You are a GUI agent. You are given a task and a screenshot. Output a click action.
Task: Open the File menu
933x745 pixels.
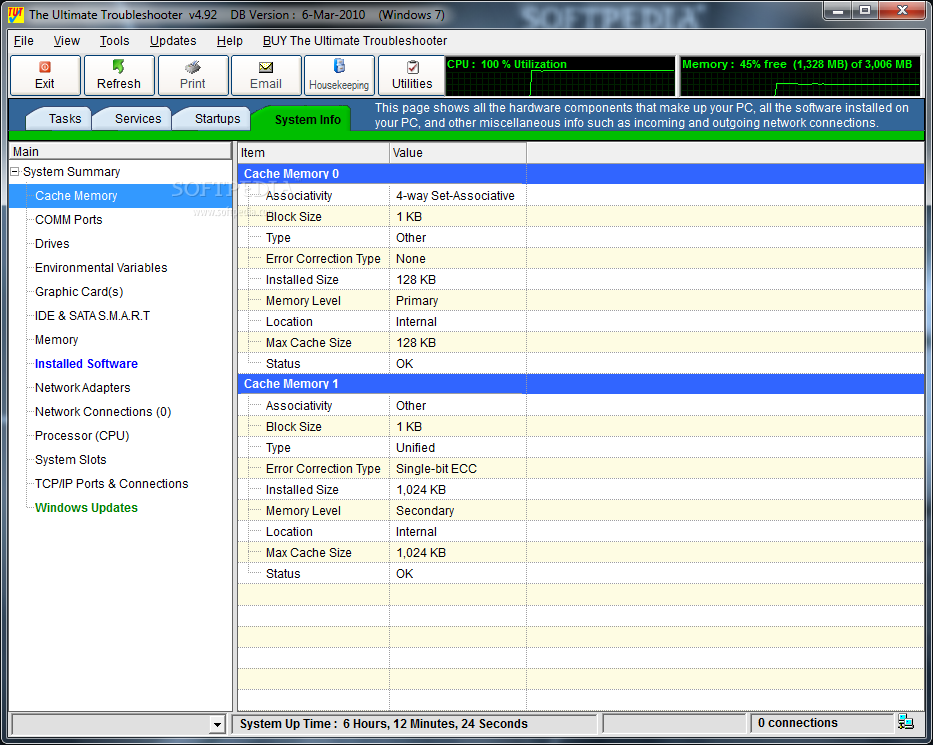pos(24,41)
